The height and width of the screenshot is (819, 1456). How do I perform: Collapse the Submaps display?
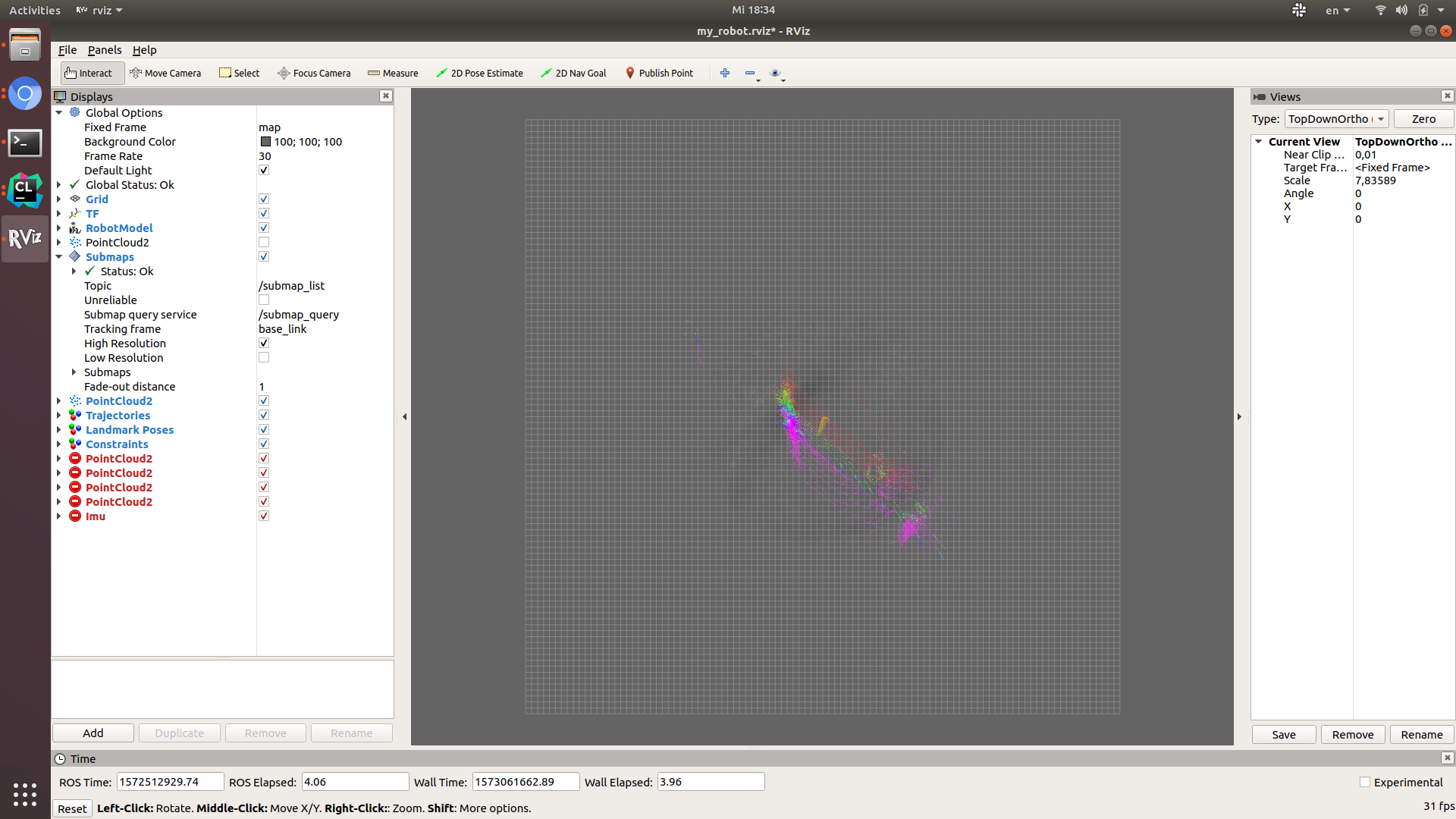click(60, 256)
